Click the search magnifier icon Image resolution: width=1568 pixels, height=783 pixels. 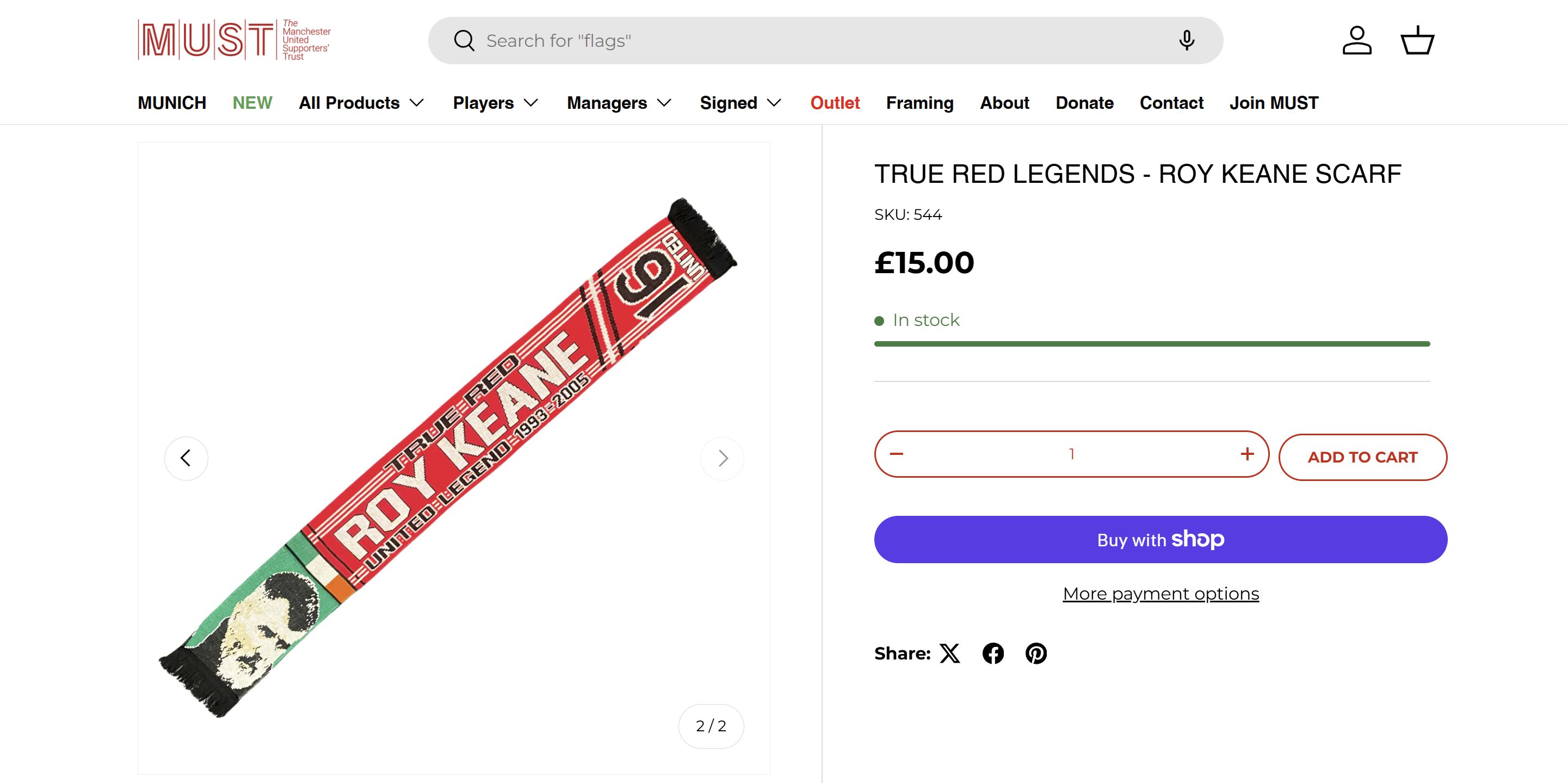coord(464,41)
